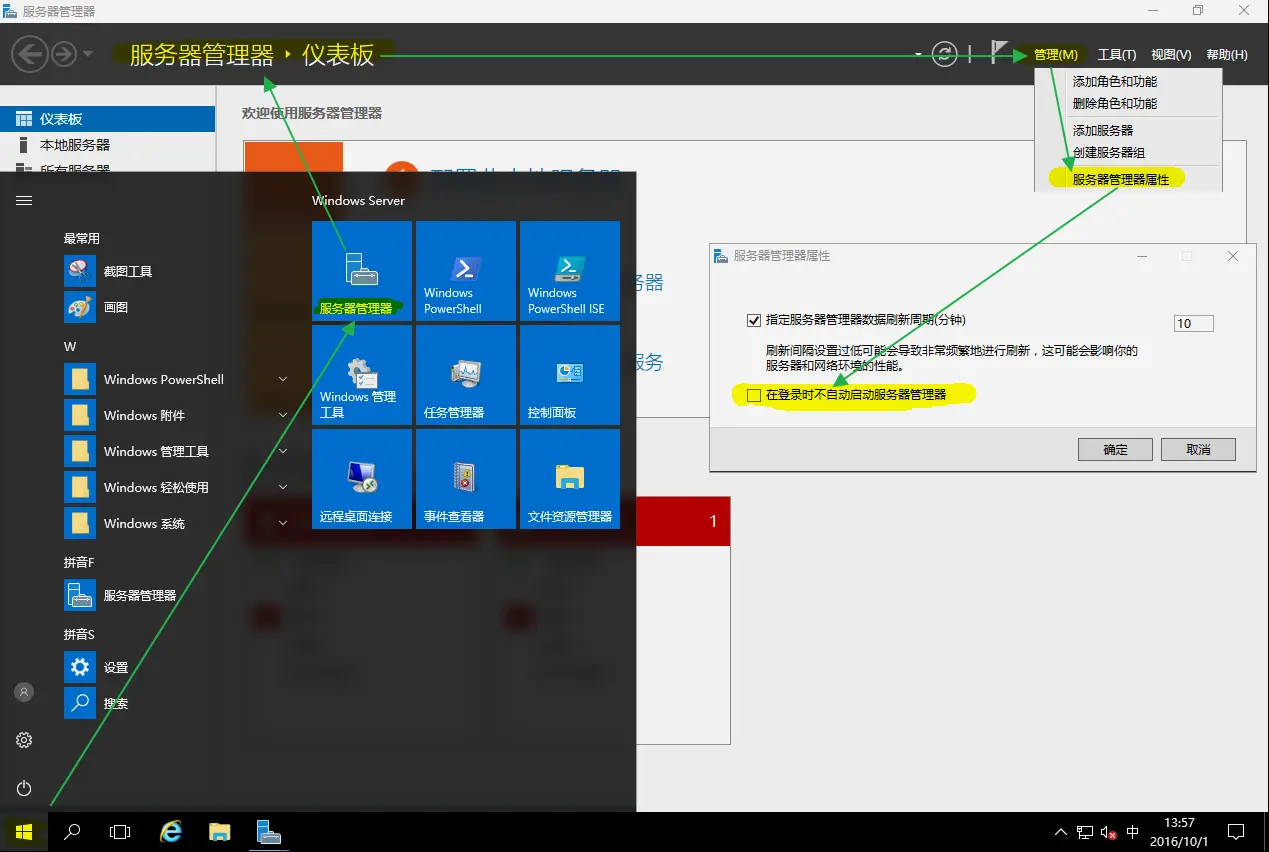The height and width of the screenshot is (852, 1269).
Task: Open 截图工具 from most used list
Action: click(x=178, y=271)
